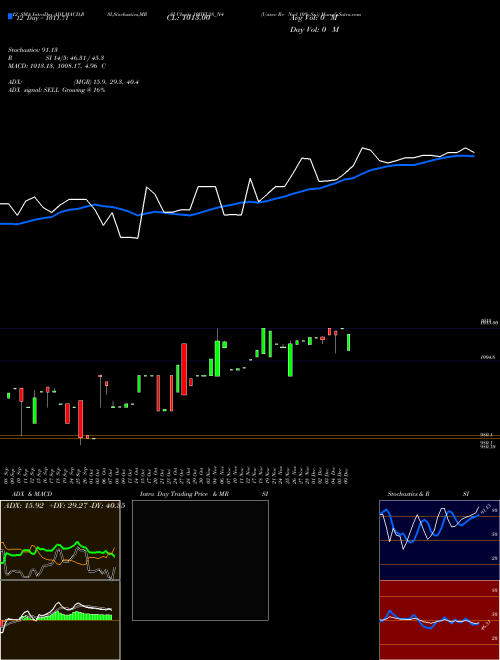This screenshot has height=660, width=500.
Task: Open the blue Stochastics chart panel
Action: (x=439, y=540)
